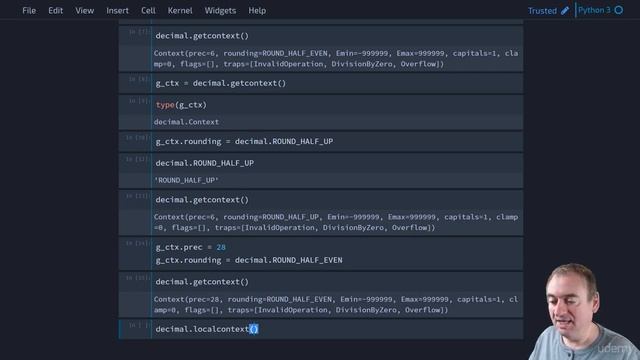Click the g_ctx.prec = 28 line
Viewport: 640px width, 360px height.
pyautogui.click(x=190, y=247)
